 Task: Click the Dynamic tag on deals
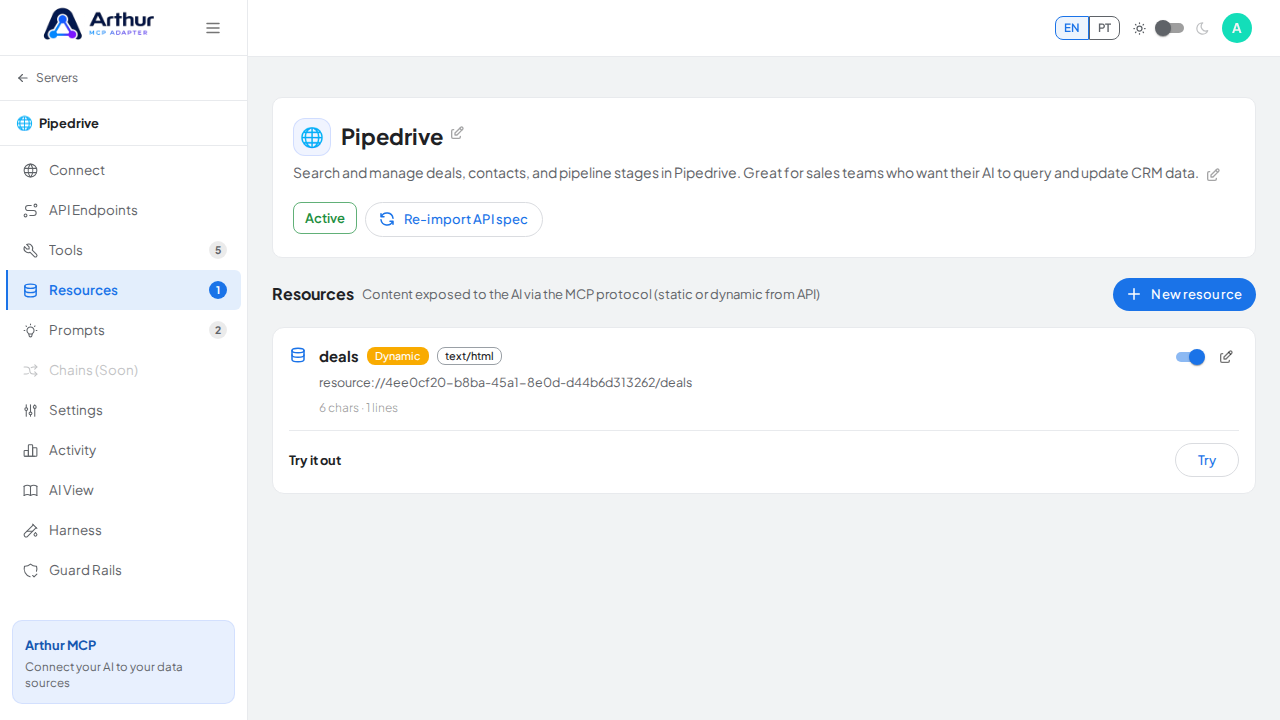tap(398, 356)
